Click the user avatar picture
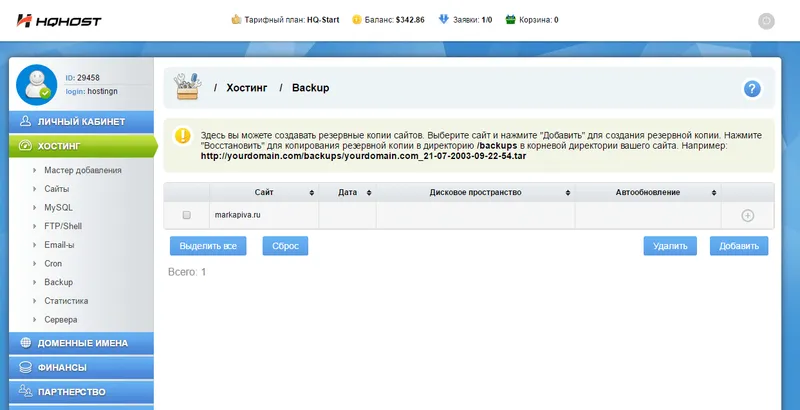Screen dimensions: 800x410 37,85
